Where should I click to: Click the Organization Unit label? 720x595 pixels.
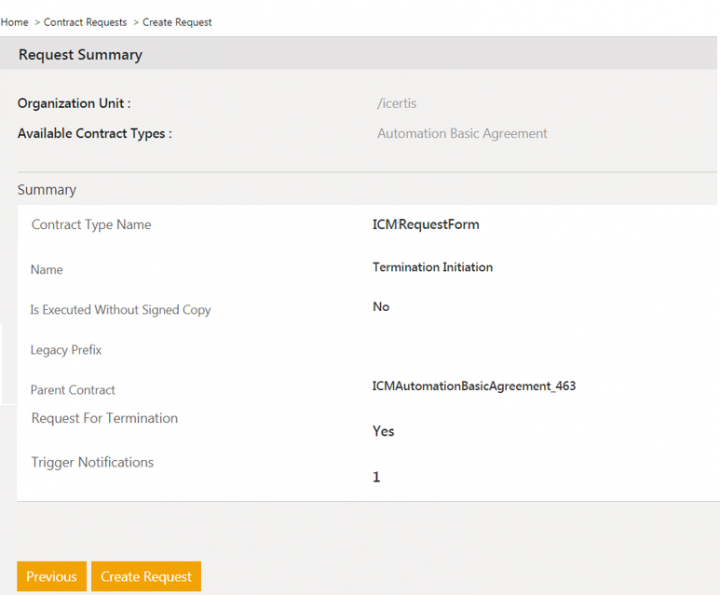pyautogui.click(x=74, y=103)
